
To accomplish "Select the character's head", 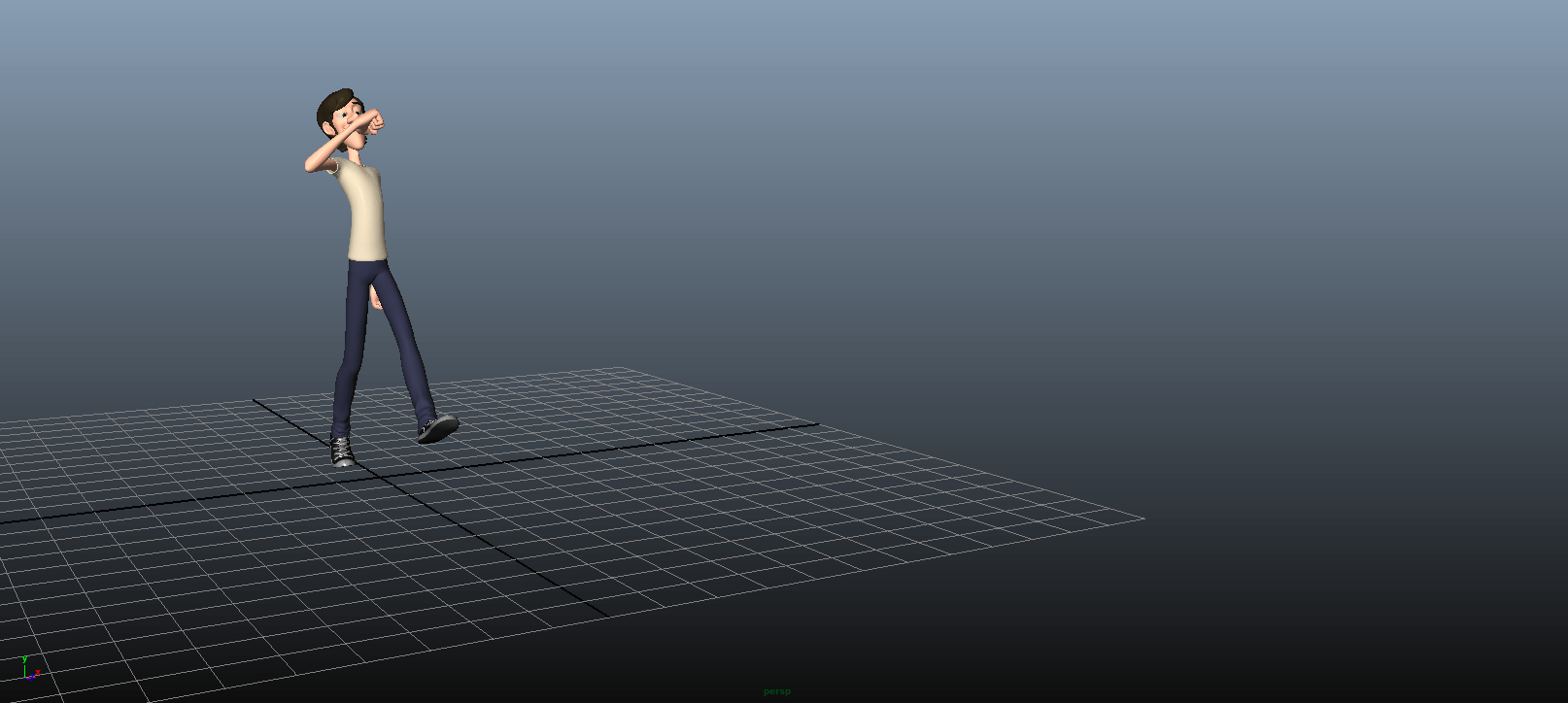I will point(341,118).
